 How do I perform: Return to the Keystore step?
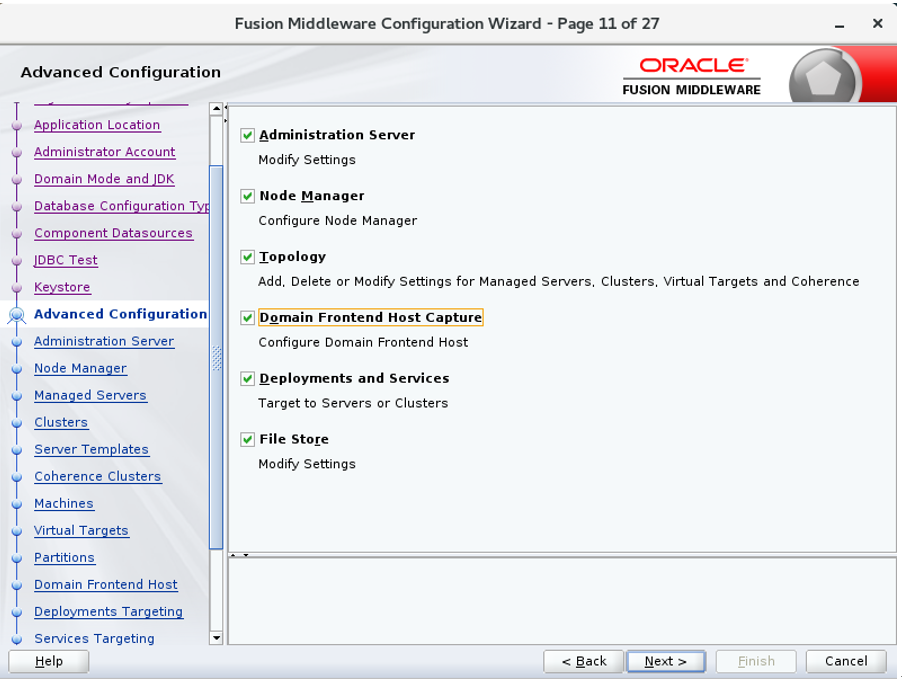click(62, 287)
